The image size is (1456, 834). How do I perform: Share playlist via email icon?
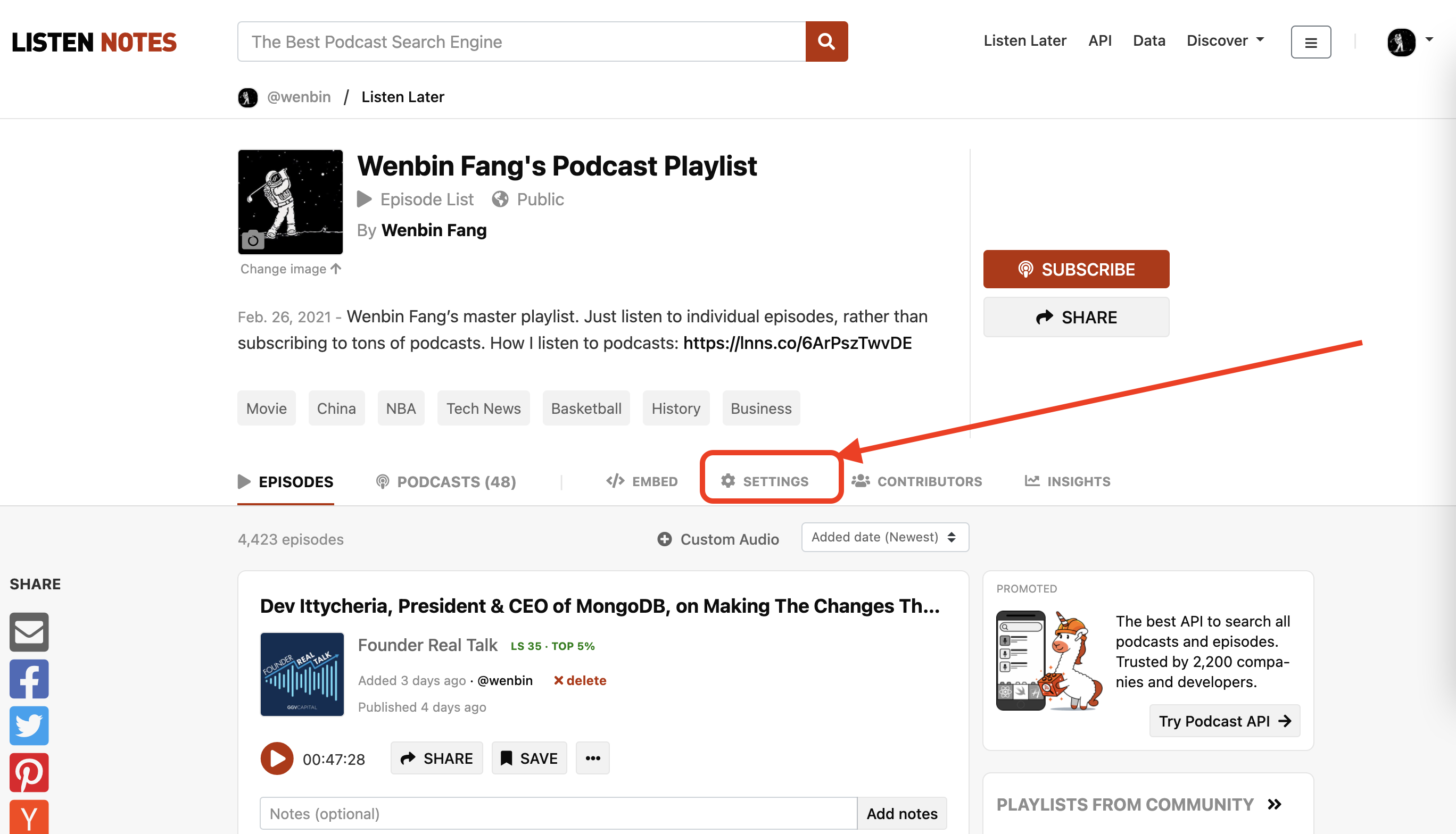click(x=29, y=632)
